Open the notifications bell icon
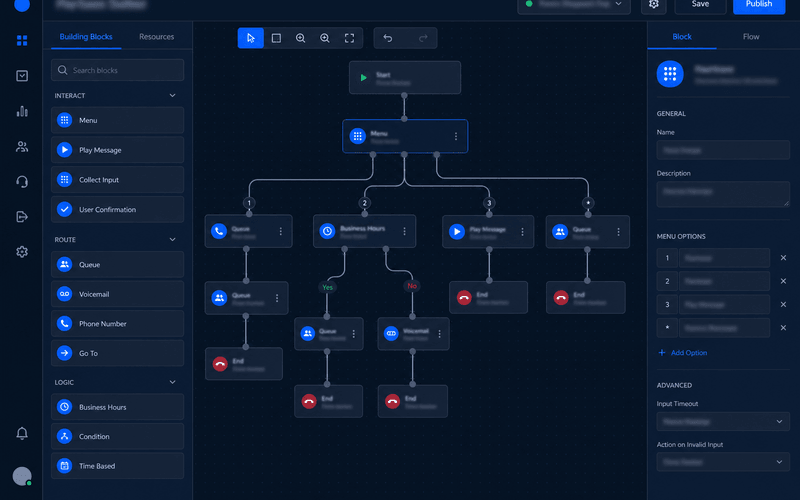The image size is (800, 500). coord(22,433)
